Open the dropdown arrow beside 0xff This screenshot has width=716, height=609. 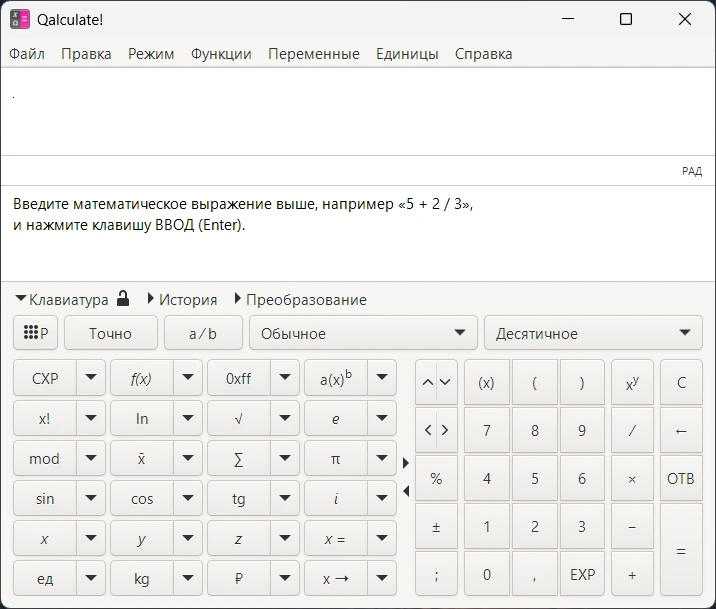coord(285,378)
